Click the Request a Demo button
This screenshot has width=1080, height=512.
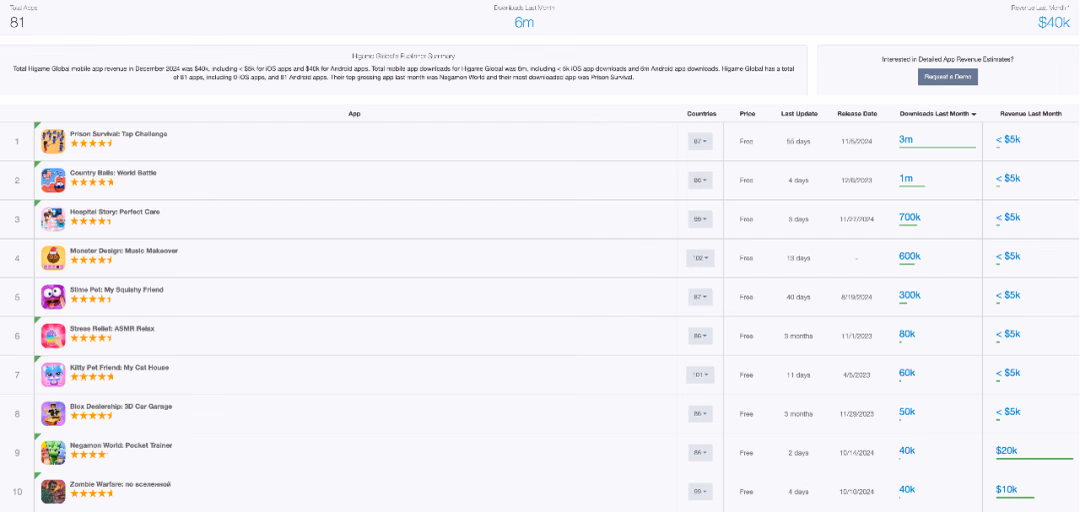pyautogui.click(x=948, y=77)
